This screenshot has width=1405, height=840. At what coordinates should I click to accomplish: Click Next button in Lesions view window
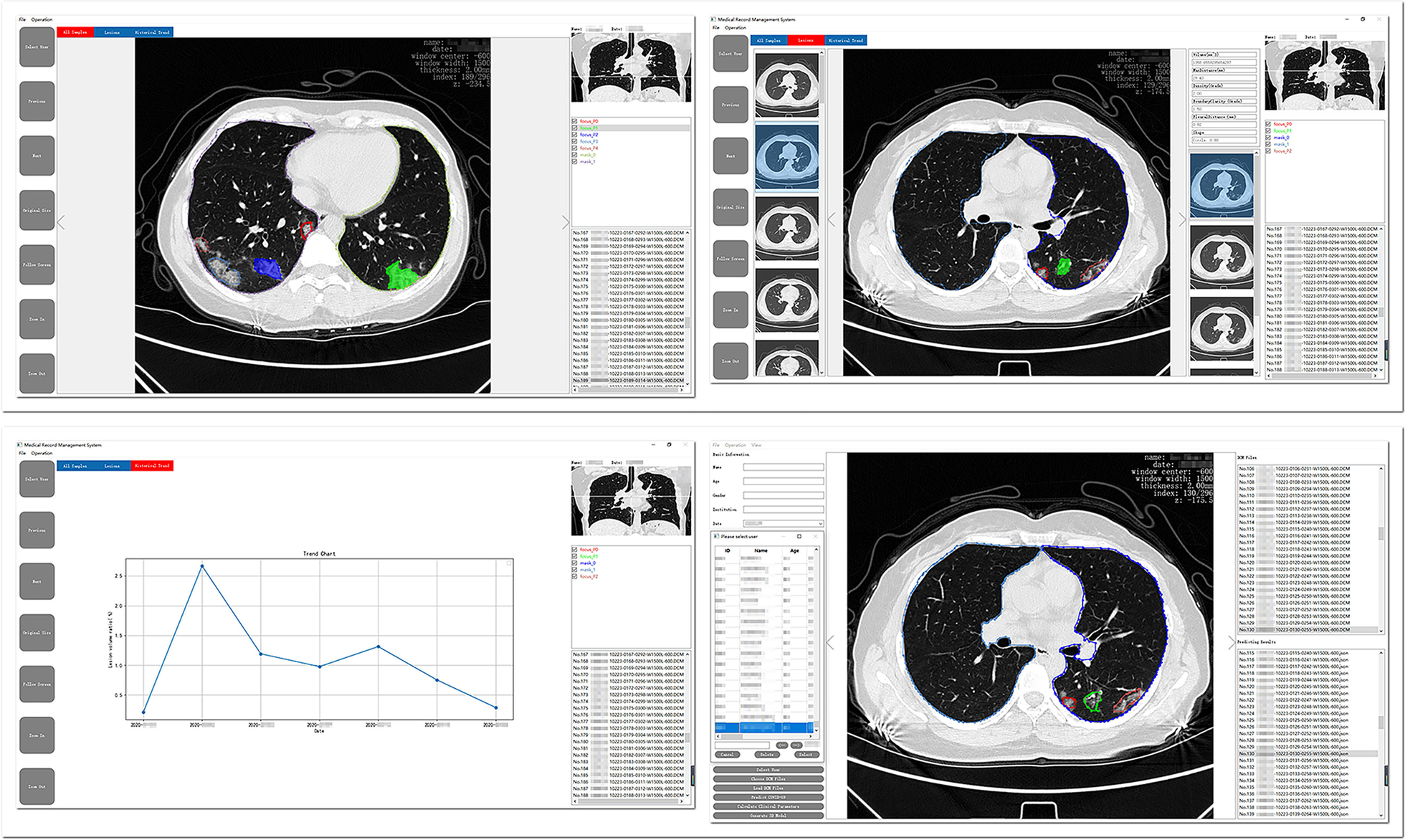click(730, 156)
